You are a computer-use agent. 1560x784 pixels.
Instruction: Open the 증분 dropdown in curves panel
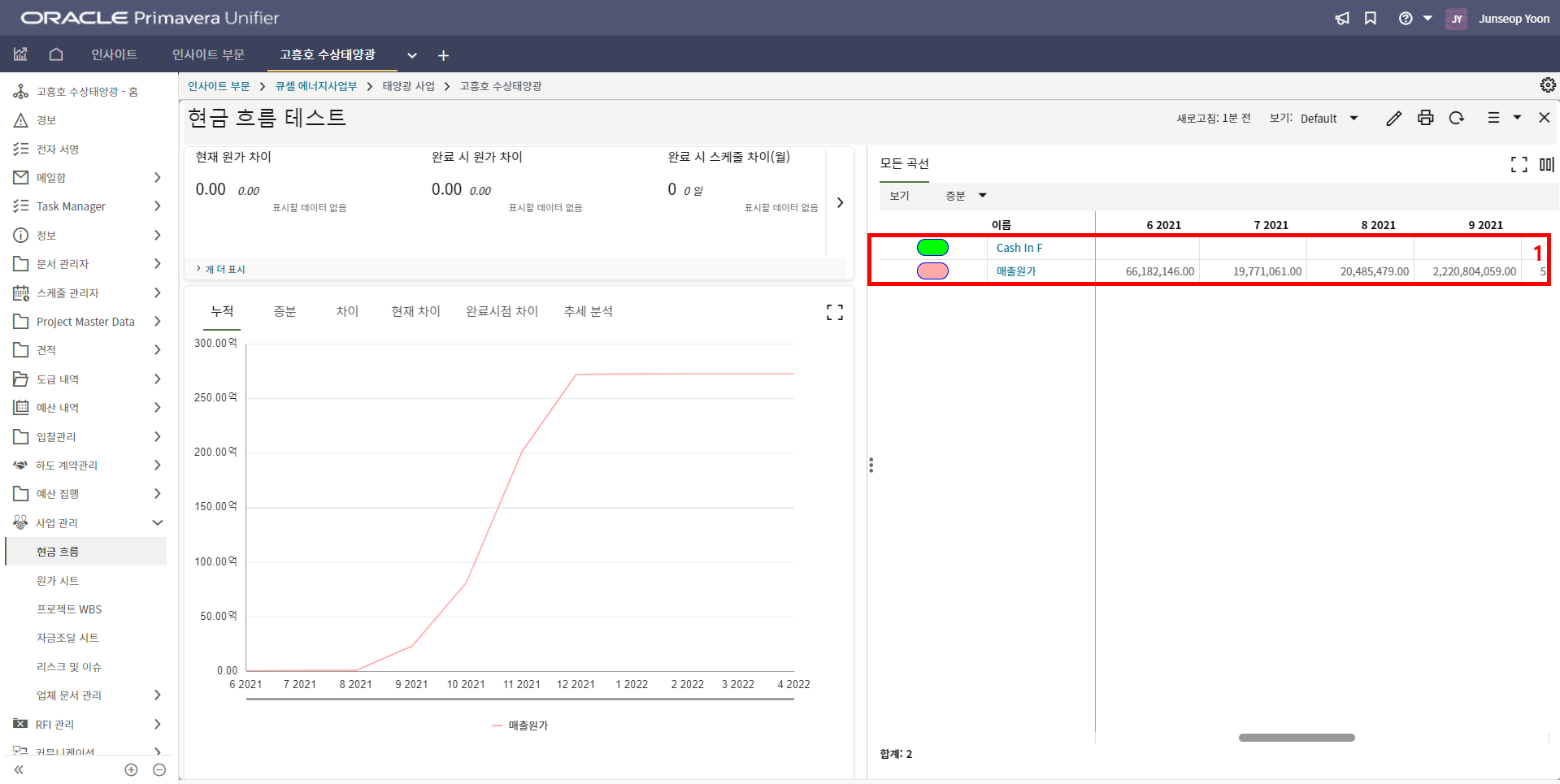(x=966, y=196)
